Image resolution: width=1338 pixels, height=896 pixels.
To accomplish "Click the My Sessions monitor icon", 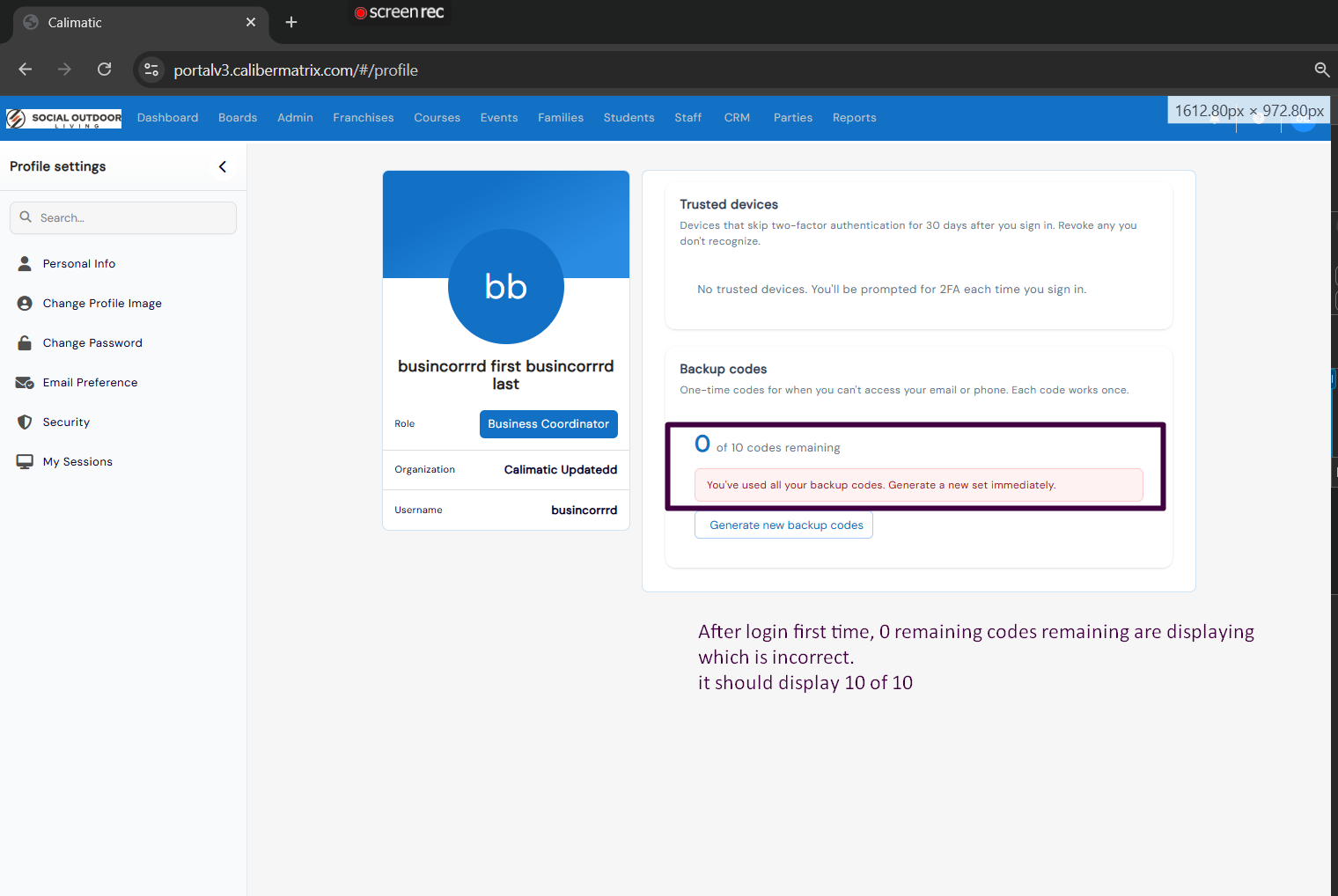I will click(25, 461).
